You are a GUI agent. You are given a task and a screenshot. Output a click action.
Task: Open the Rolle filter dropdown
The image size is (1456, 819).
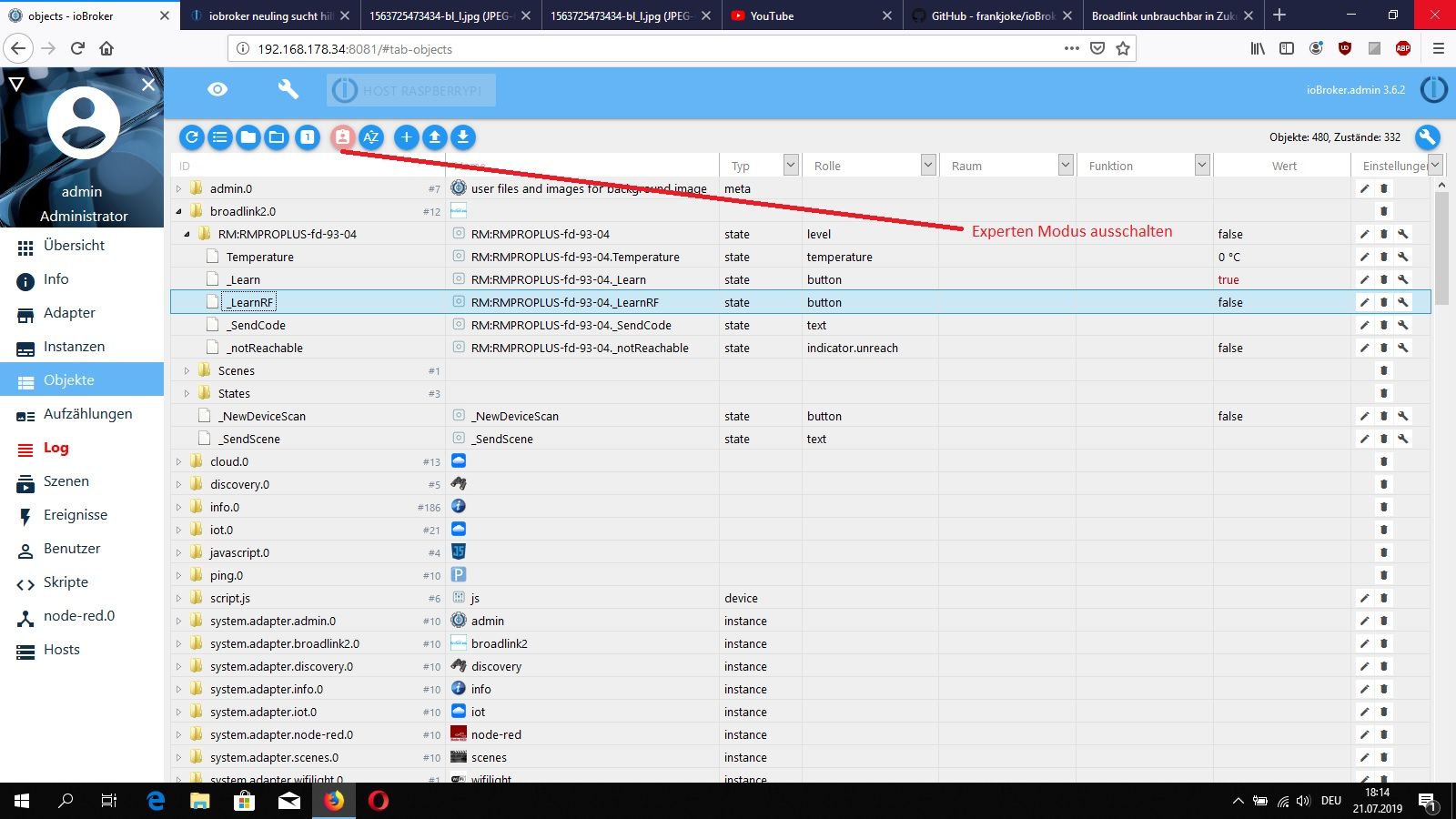pyautogui.click(x=928, y=165)
